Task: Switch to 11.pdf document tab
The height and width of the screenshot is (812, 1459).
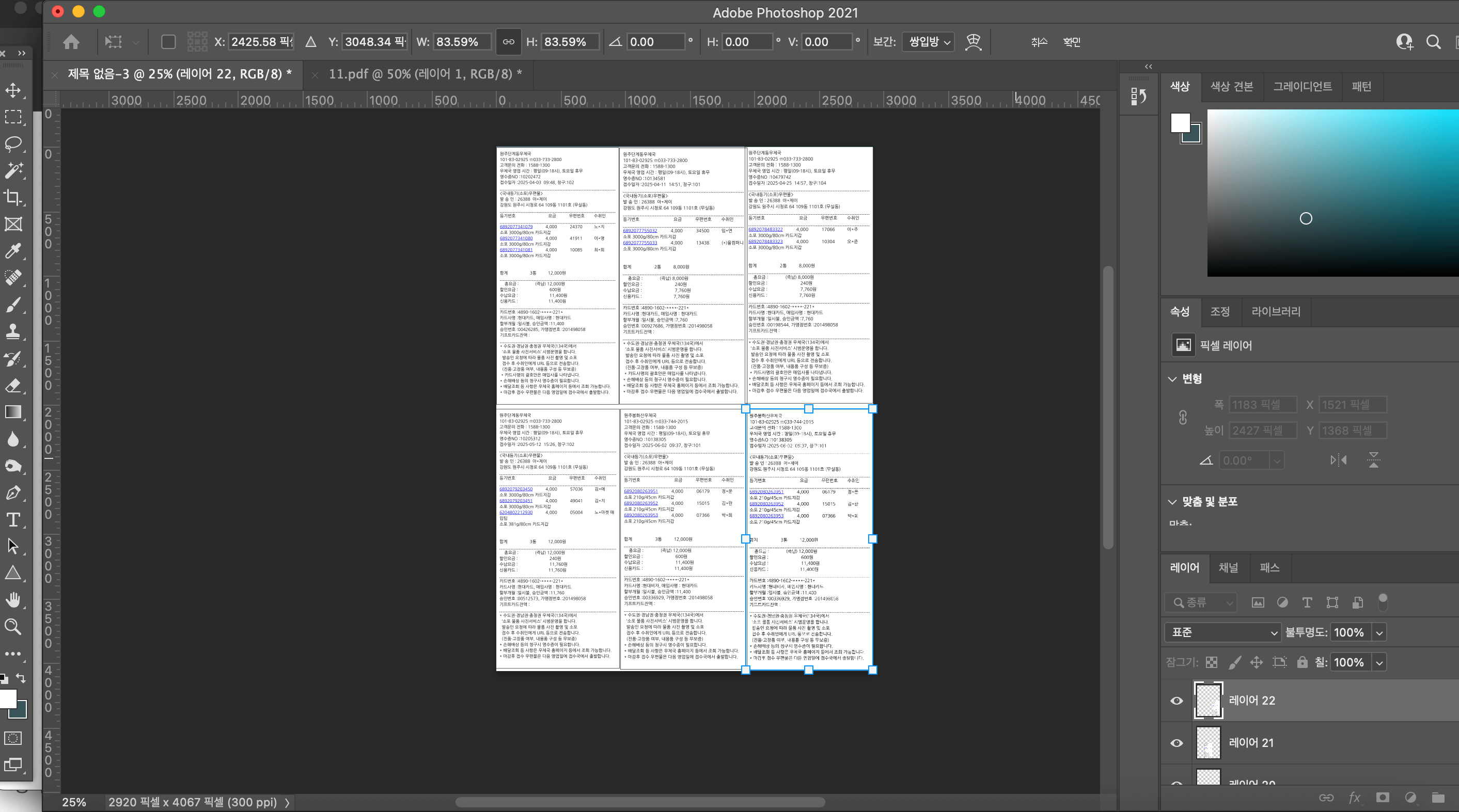Action: coord(425,74)
